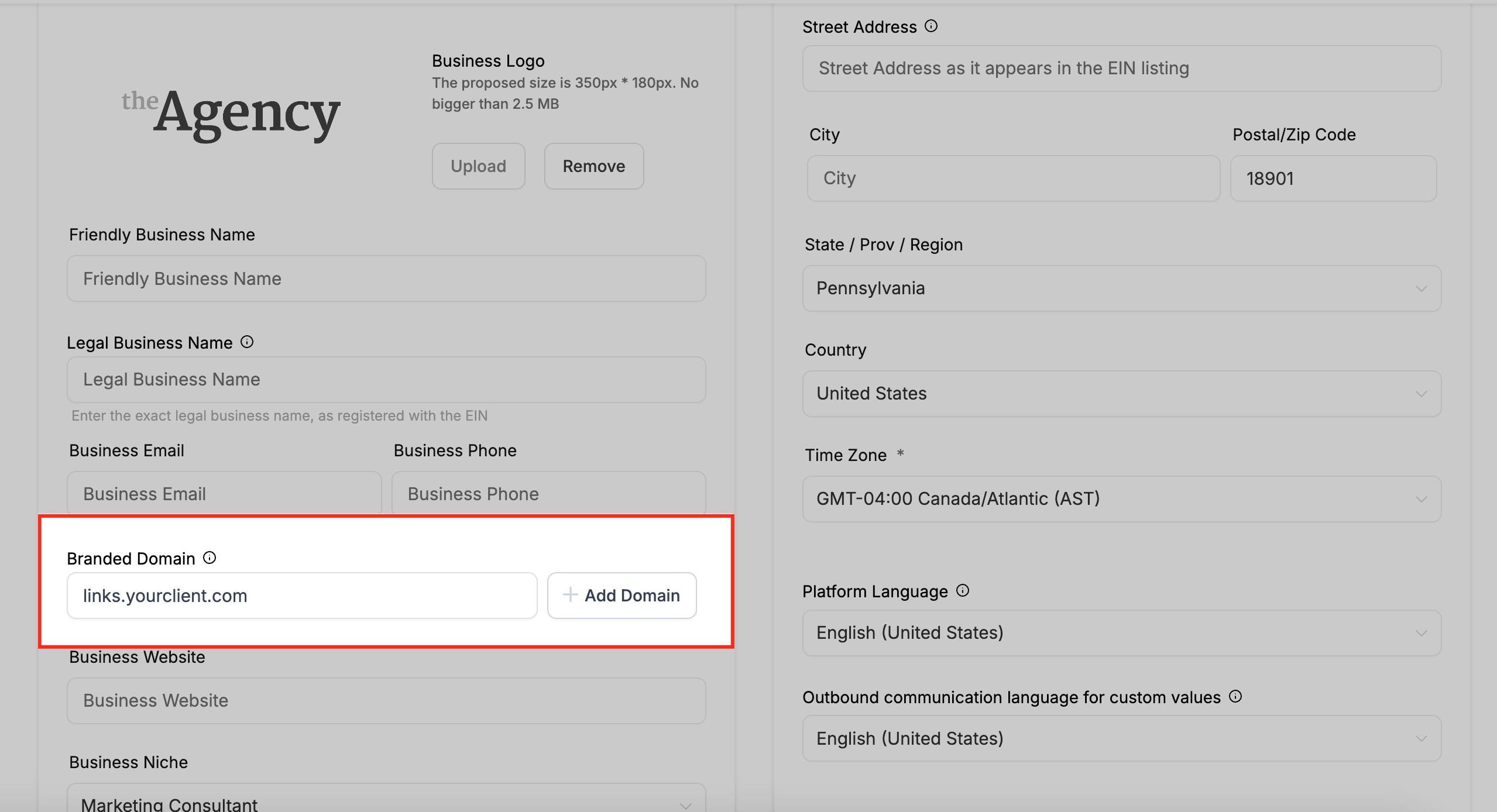Select the Street Address input field

click(x=1121, y=68)
